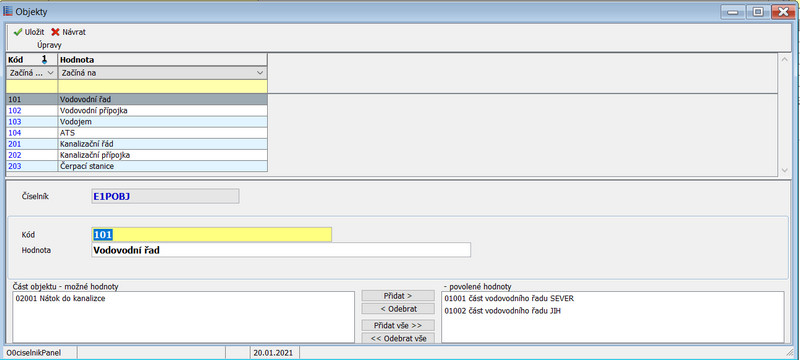Click the yellow Hodnota filter input cell

pyautogui.click(x=163, y=86)
